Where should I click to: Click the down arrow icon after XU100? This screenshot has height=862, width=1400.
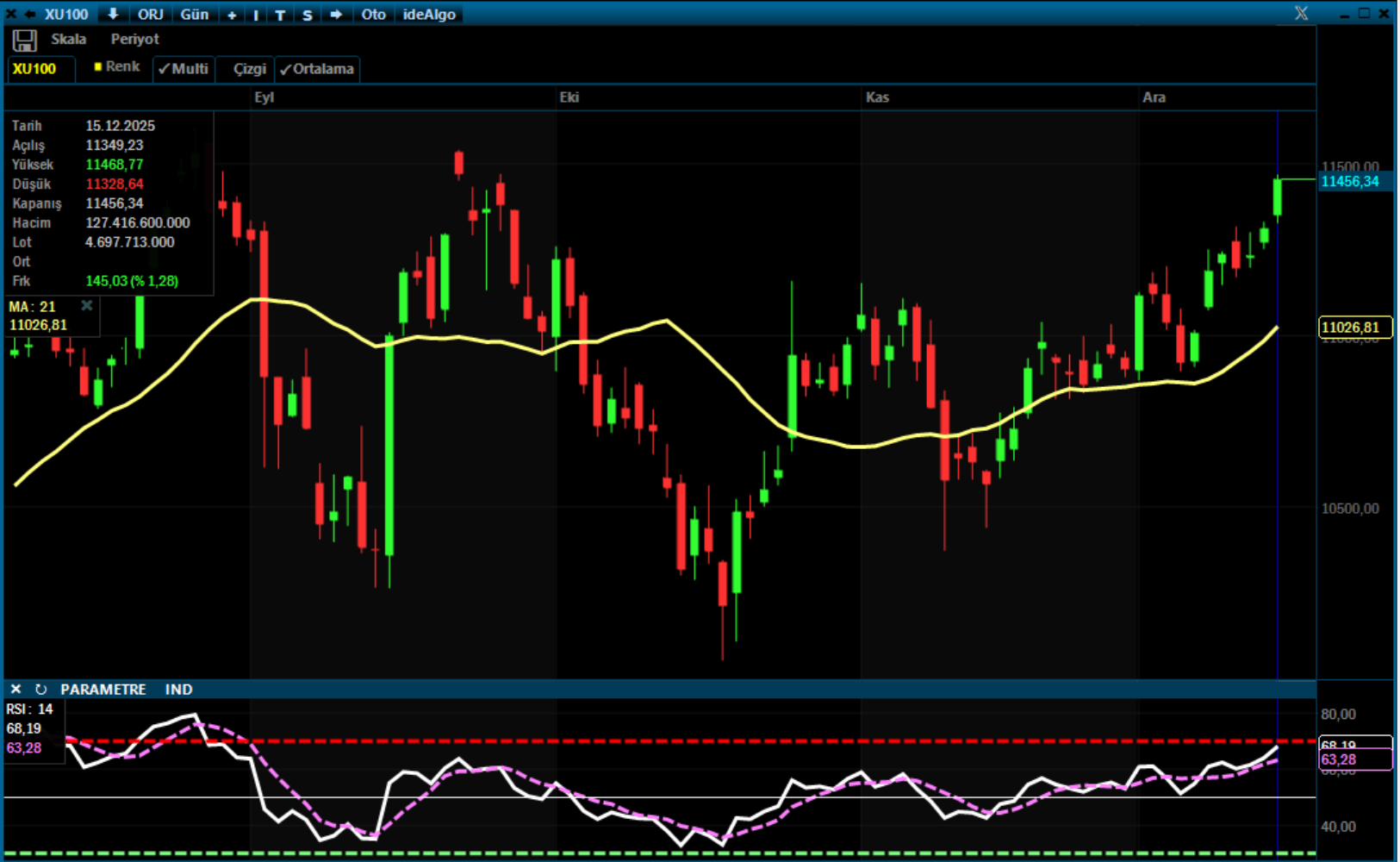(x=113, y=14)
